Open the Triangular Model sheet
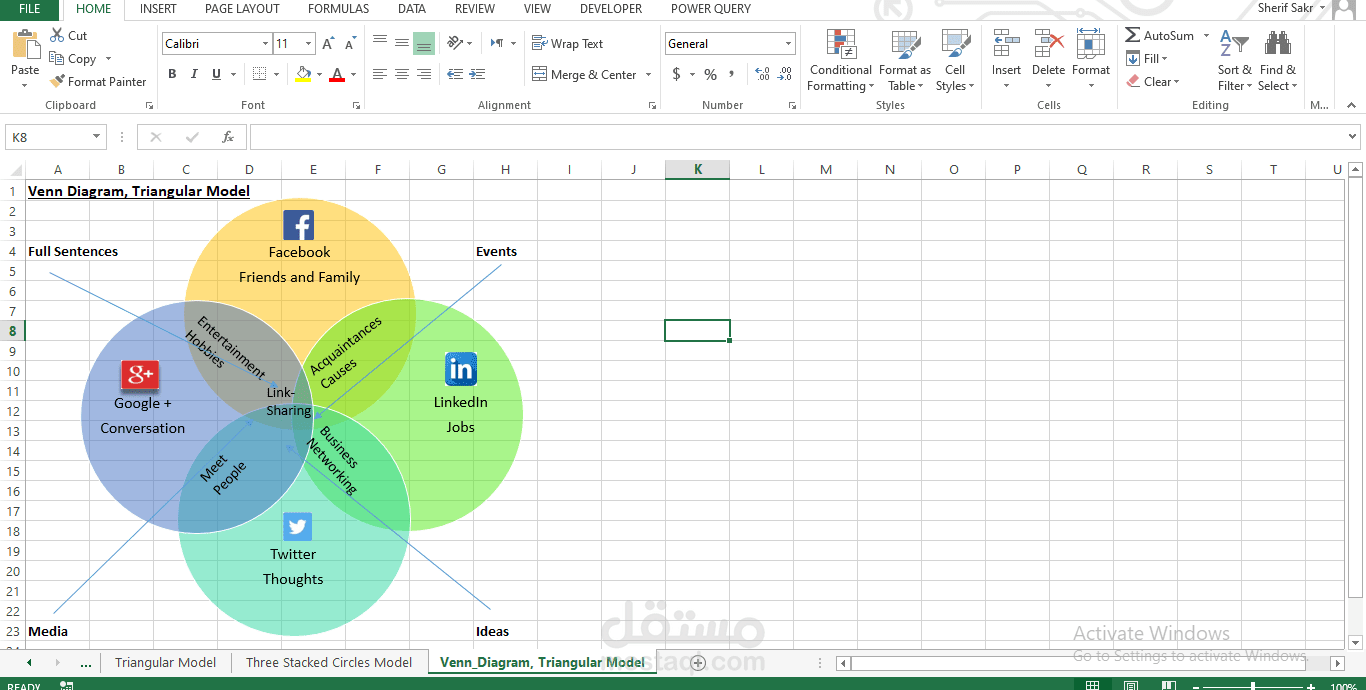This screenshot has height=690, width=1366. tap(165, 662)
